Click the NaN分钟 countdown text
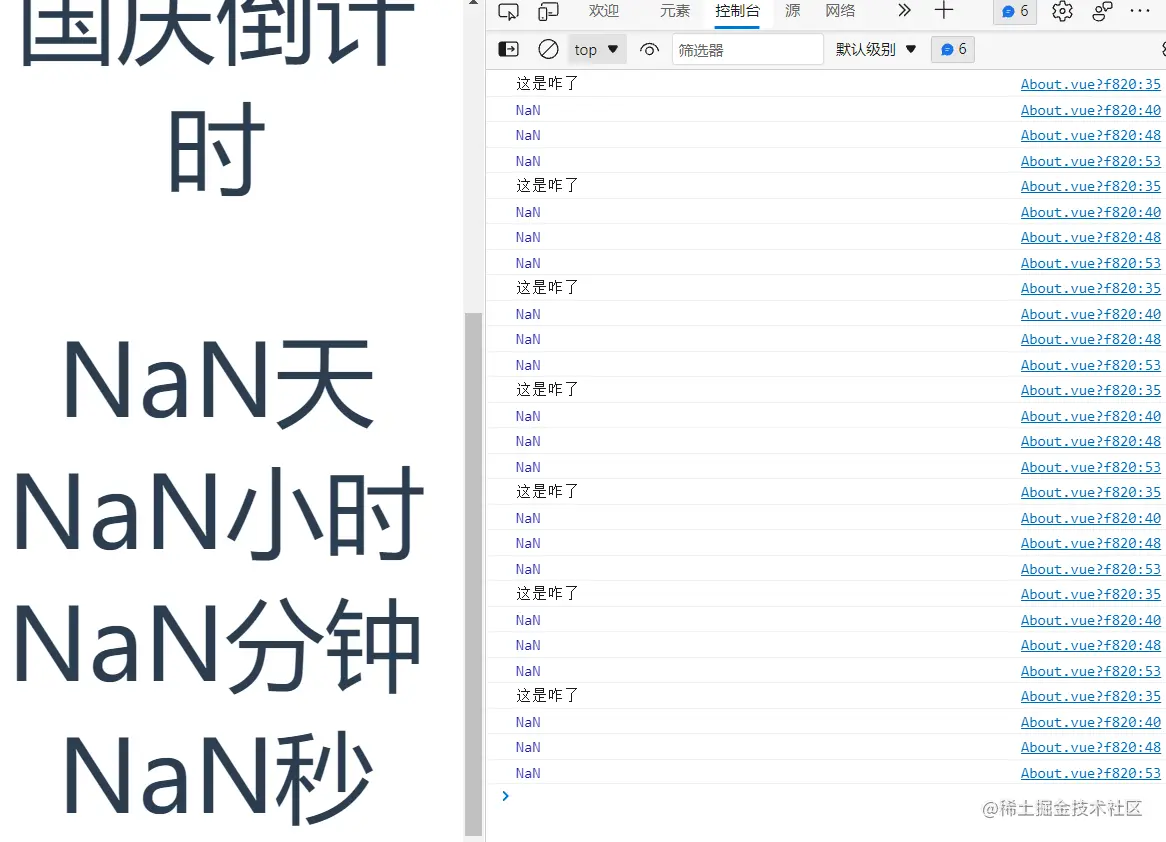1166x842 pixels. [x=218, y=644]
